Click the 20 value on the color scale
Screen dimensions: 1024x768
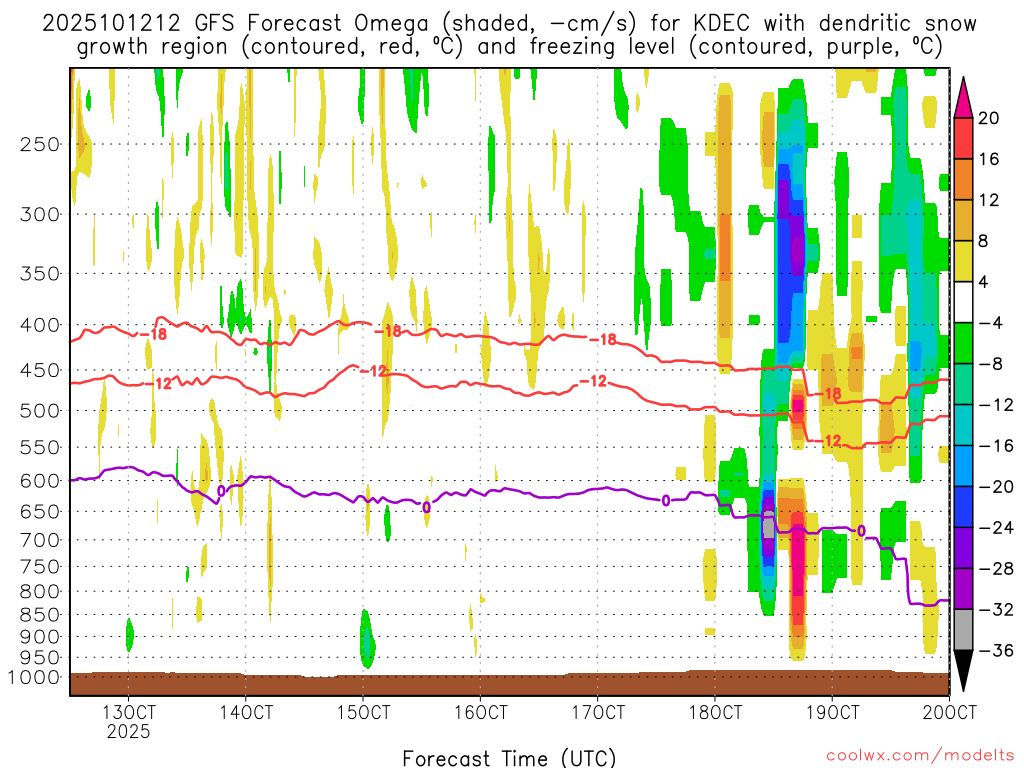pyautogui.click(x=989, y=118)
